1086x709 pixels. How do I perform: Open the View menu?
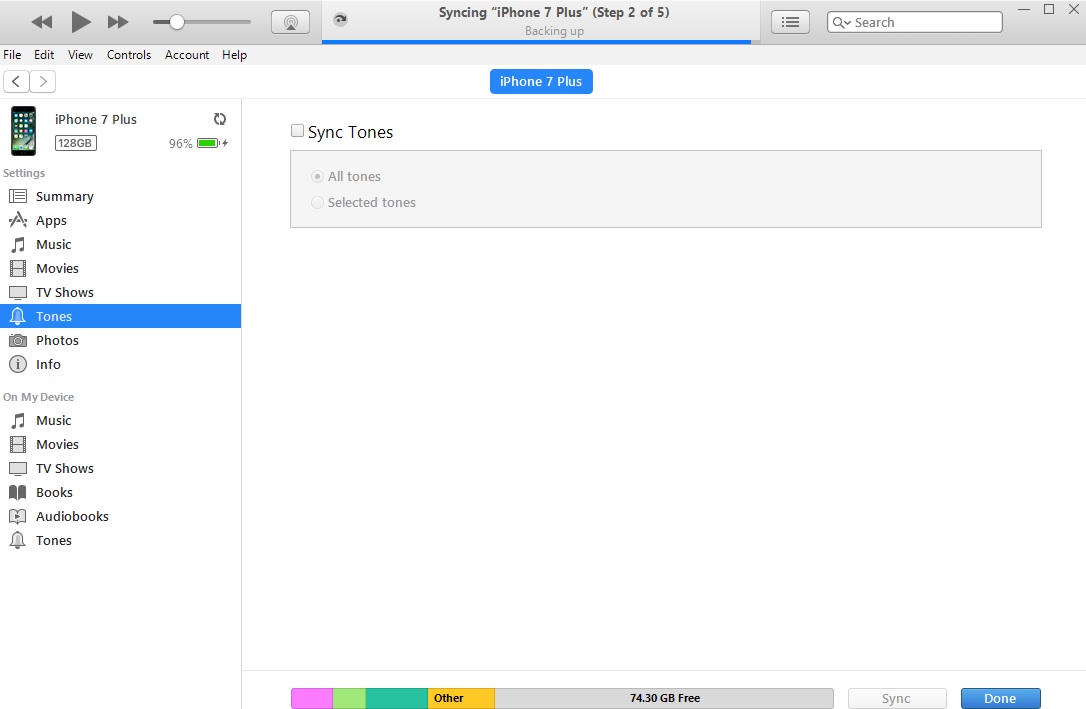coord(80,55)
